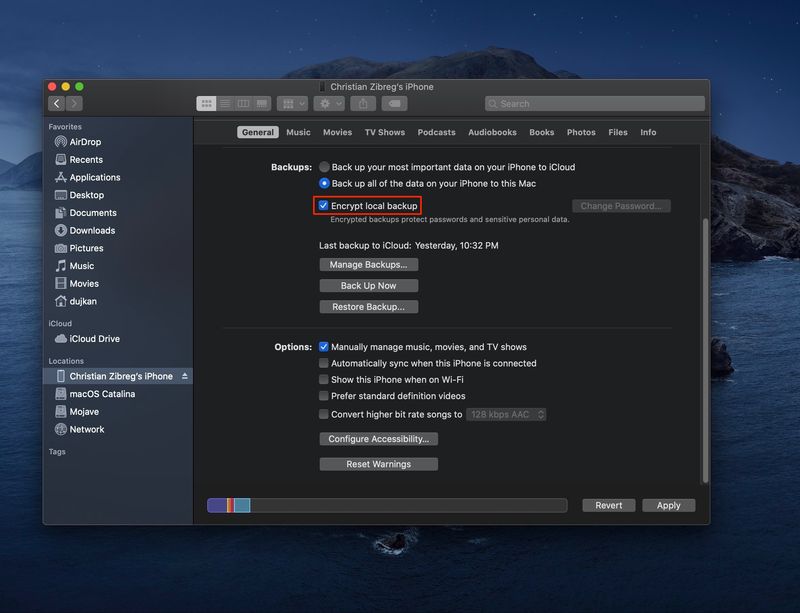Click the Change Password button

tap(621, 206)
